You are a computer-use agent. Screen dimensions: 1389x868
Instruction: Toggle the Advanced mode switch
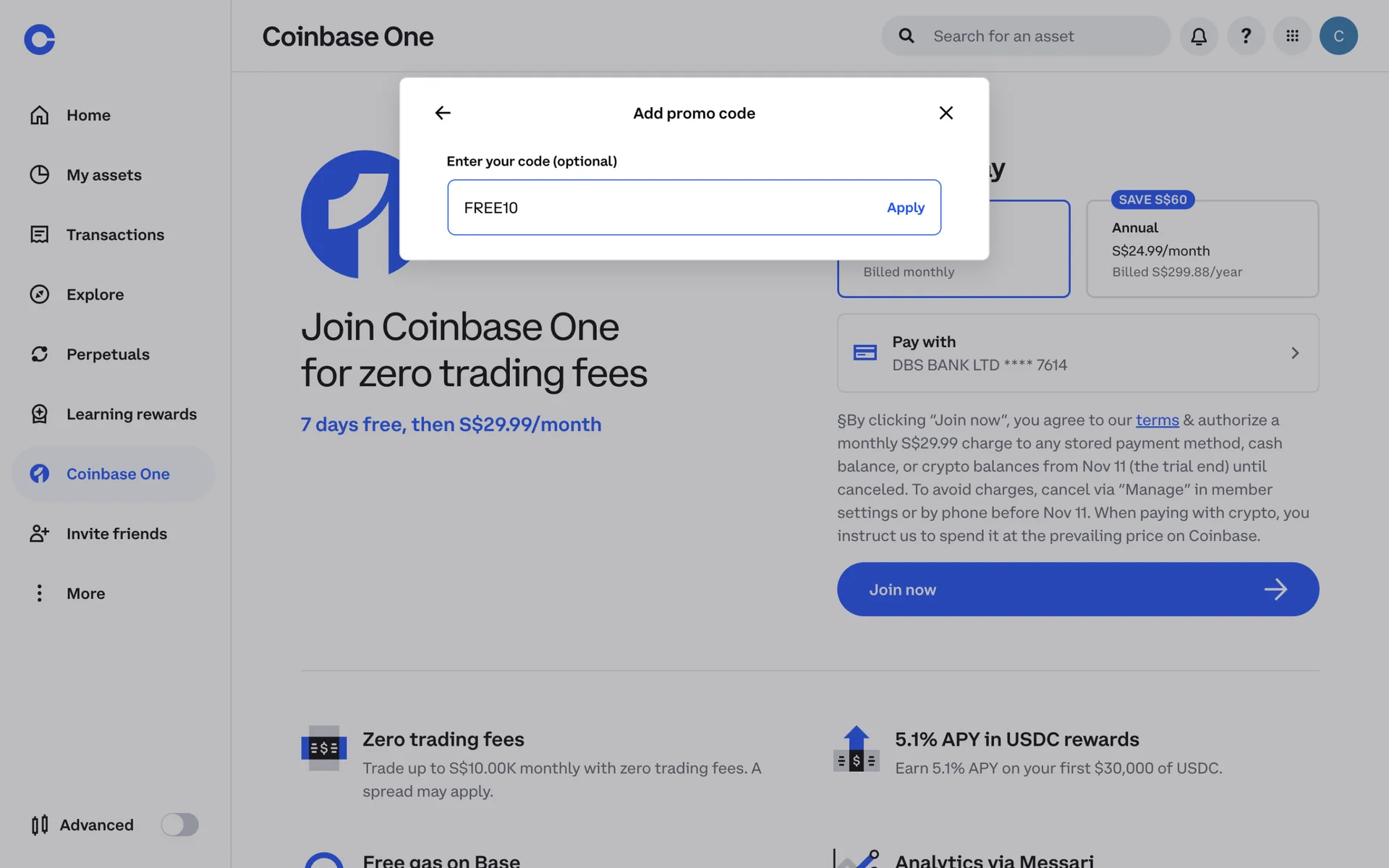(x=180, y=825)
